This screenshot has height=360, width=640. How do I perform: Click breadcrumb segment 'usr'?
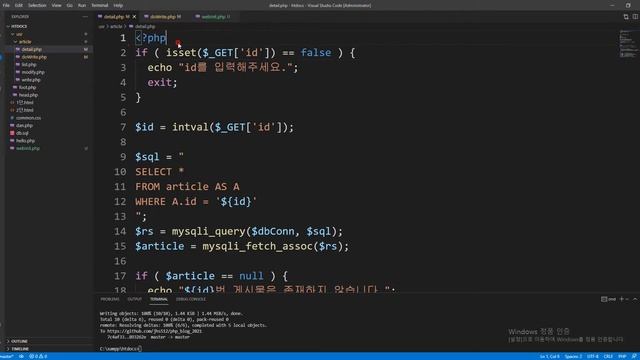101,27
